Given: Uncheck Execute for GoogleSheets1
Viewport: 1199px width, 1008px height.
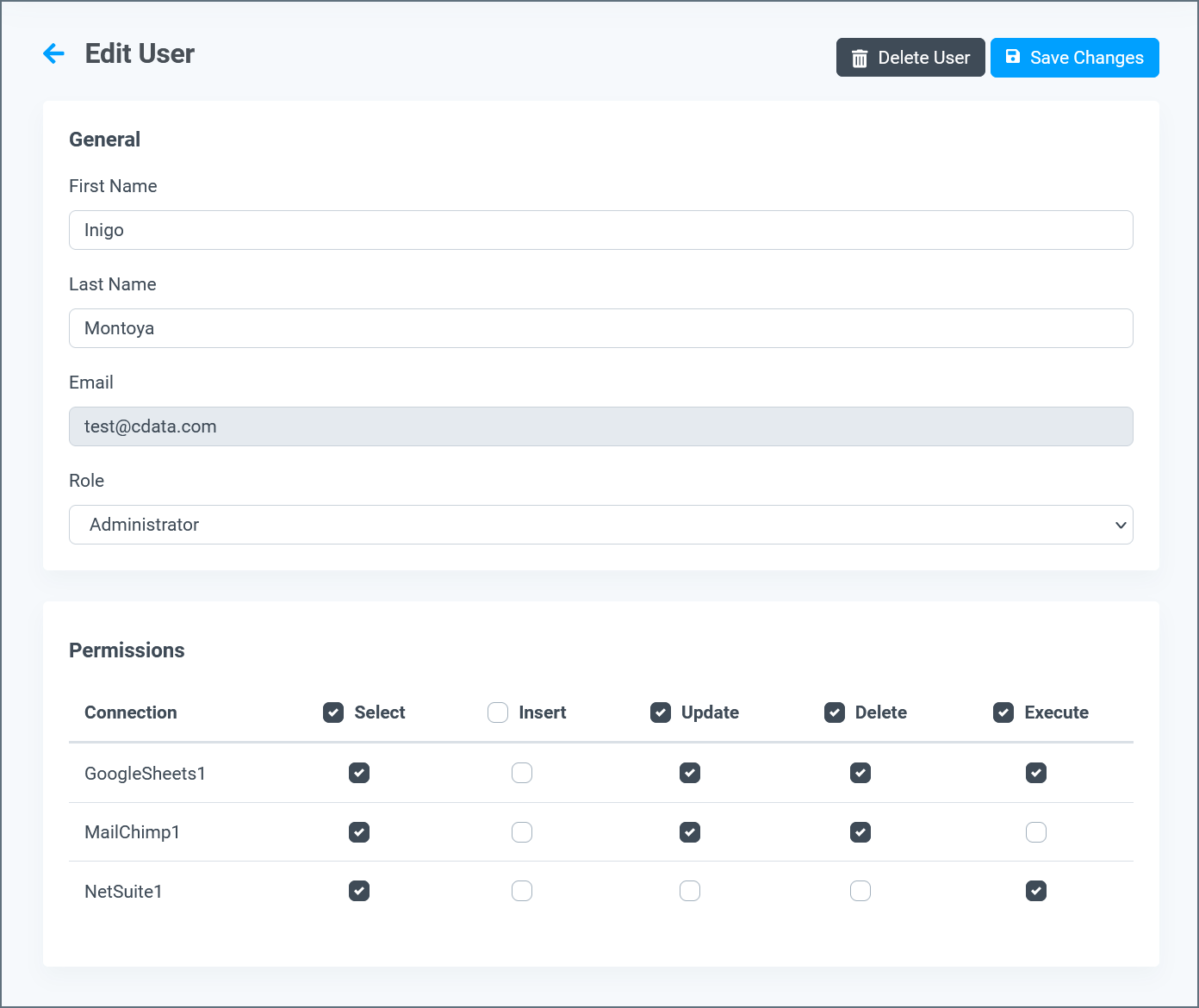Looking at the screenshot, I should pos(1036,773).
